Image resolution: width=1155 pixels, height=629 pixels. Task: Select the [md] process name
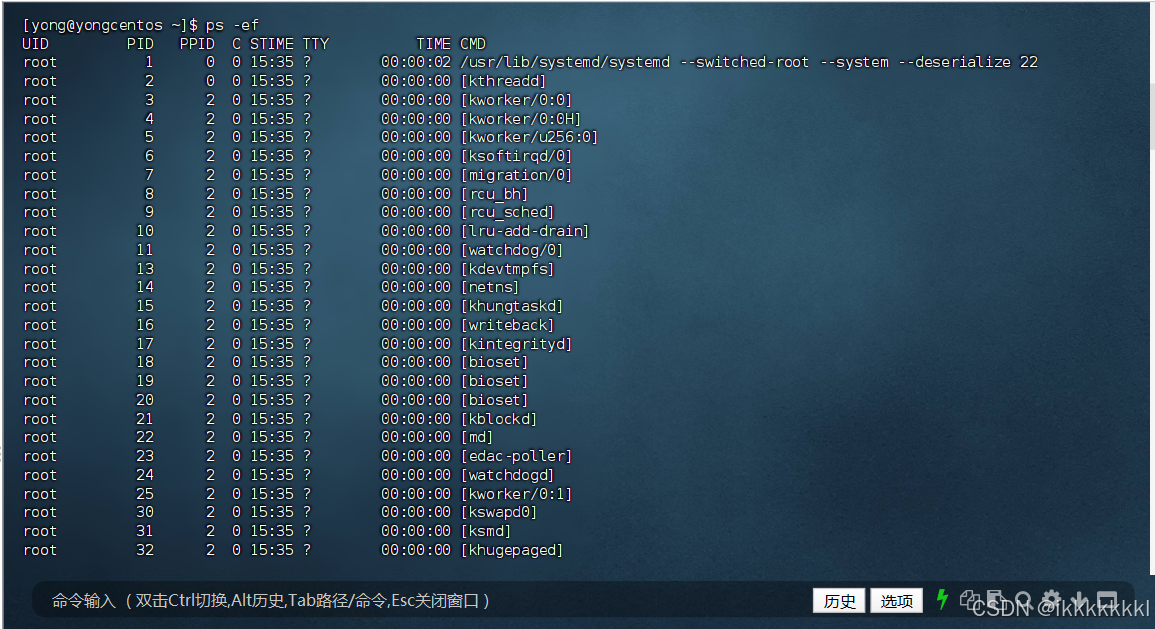tap(477, 438)
